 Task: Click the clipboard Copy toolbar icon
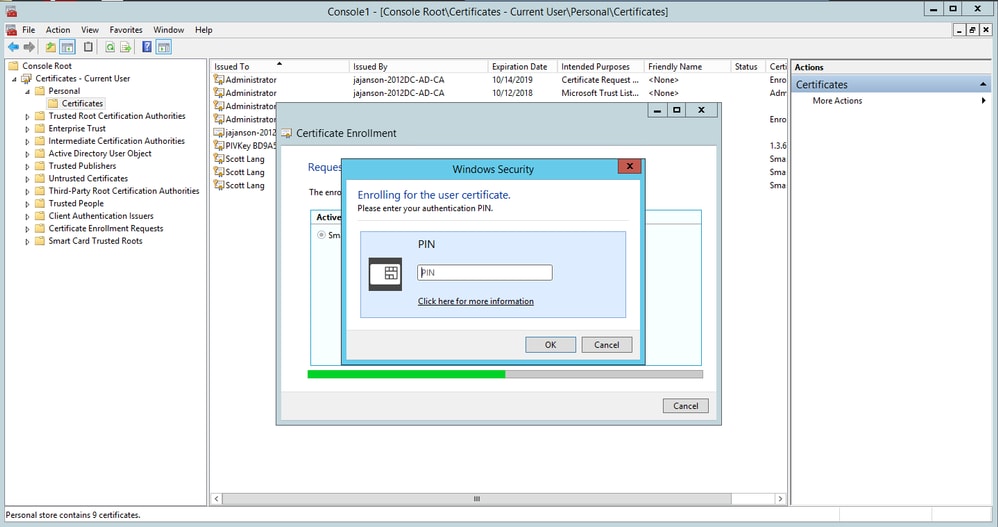[88, 47]
